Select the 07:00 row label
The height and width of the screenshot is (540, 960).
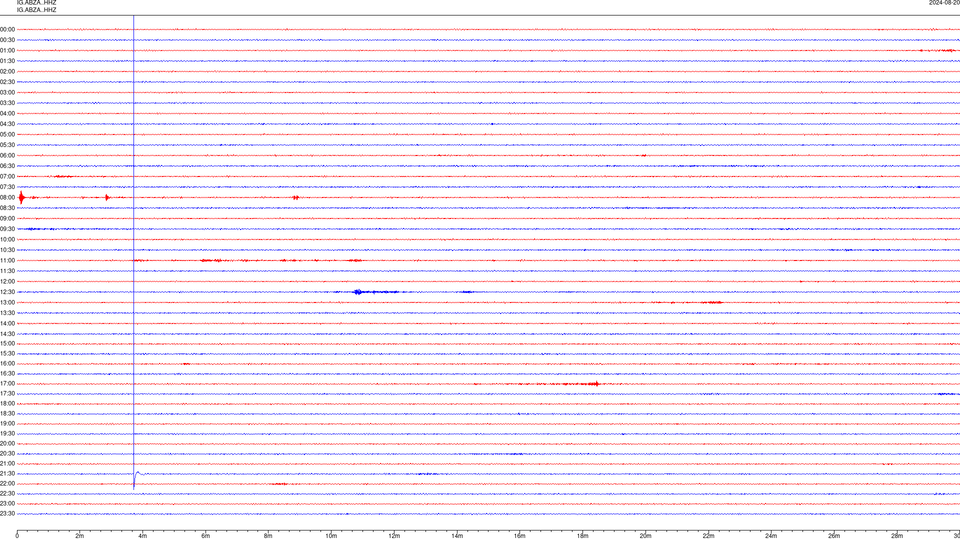click(7, 176)
